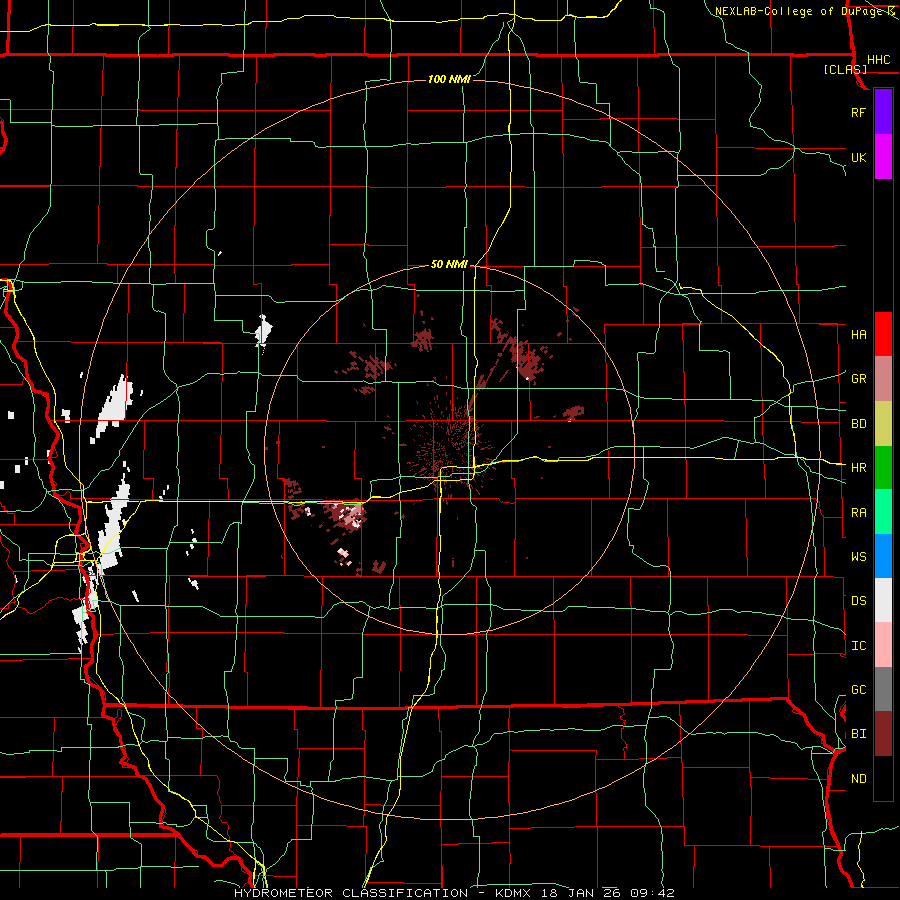Image resolution: width=900 pixels, height=900 pixels.
Task: Select the light green RA rain swatch
Action: [x=883, y=512]
